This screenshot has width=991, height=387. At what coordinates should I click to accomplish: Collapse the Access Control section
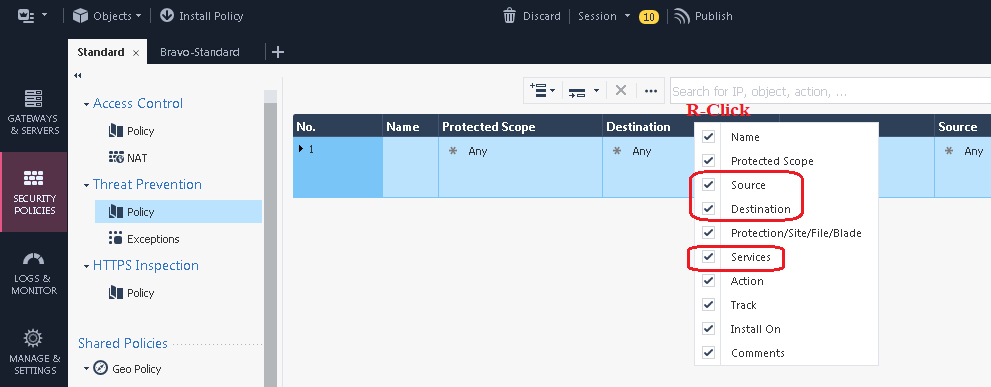(87, 104)
